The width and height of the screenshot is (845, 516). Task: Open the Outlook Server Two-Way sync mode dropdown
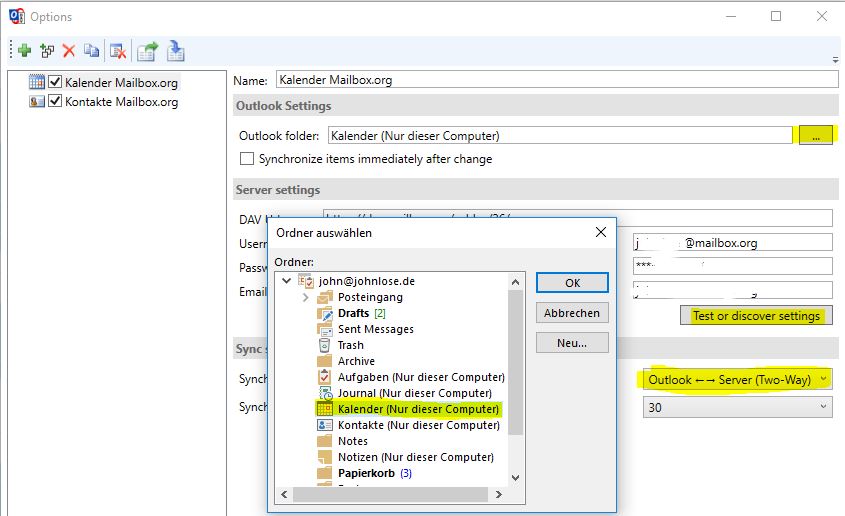coord(738,380)
